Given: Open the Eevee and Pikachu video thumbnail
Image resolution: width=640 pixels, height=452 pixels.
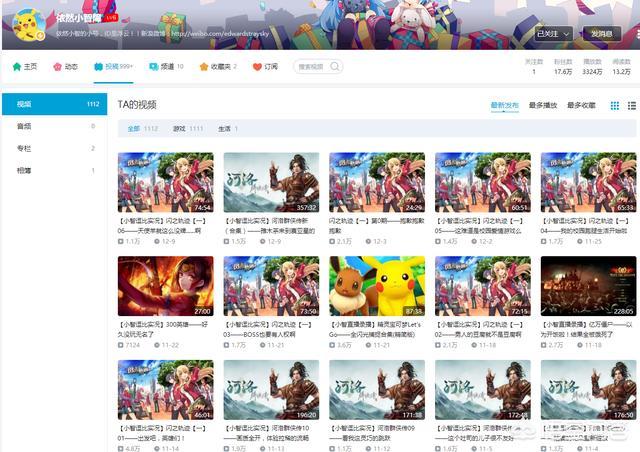Looking at the screenshot, I should click(377, 286).
